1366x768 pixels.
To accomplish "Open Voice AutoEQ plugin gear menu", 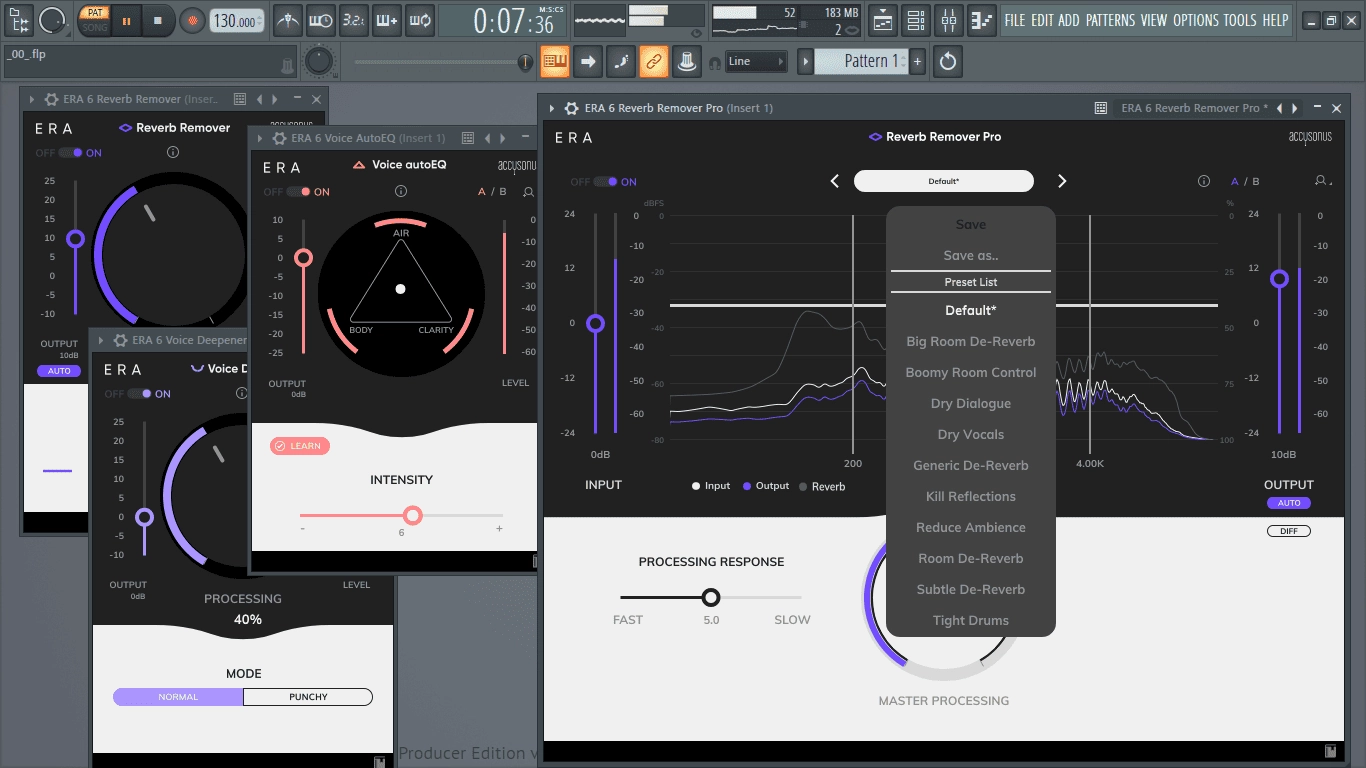I will click(278, 138).
